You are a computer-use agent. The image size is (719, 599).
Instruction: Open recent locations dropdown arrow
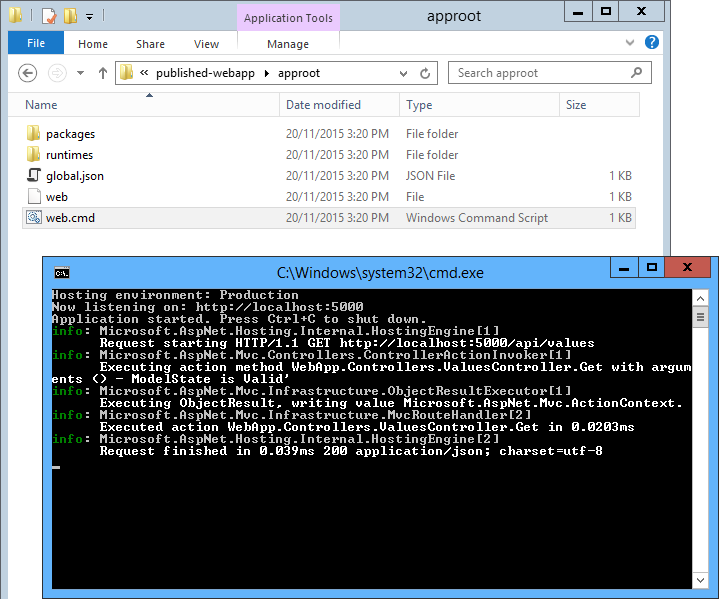[80, 73]
